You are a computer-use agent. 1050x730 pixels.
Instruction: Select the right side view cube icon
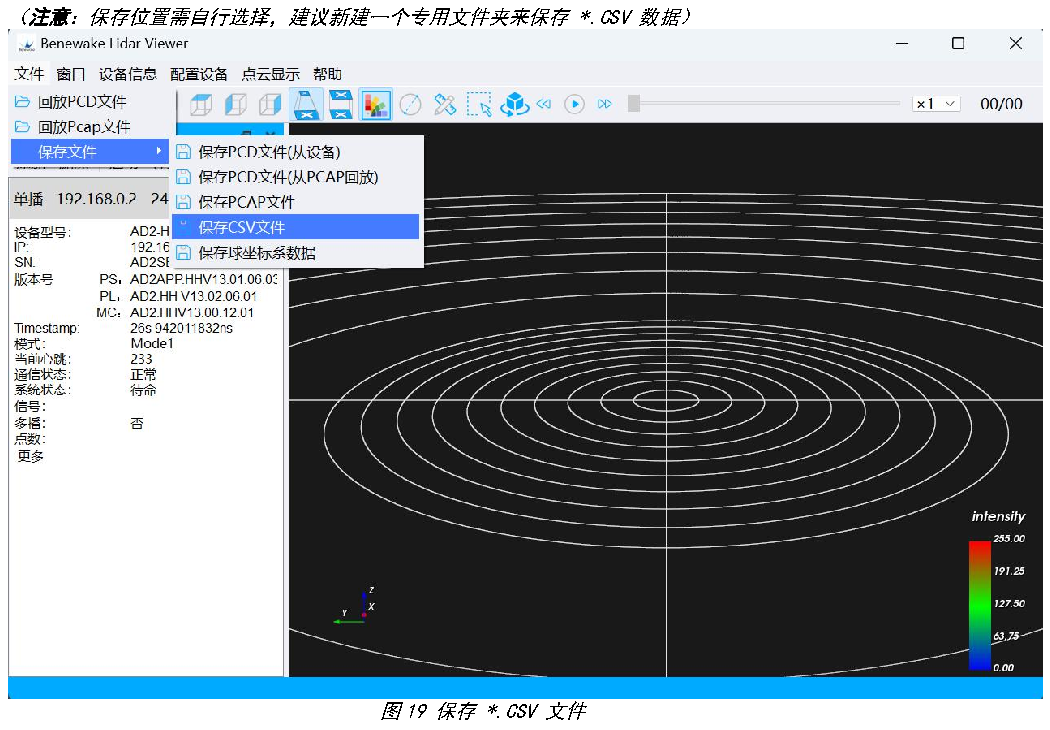pyautogui.click(x=270, y=104)
